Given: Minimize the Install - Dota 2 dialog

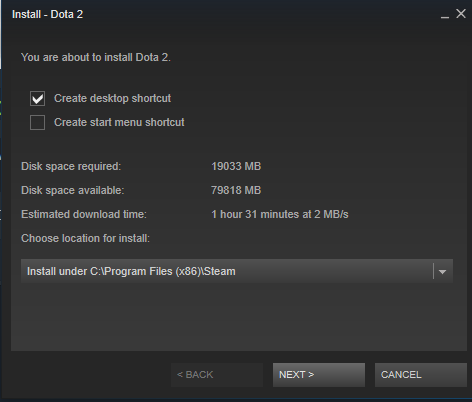Looking at the screenshot, I should click(445, 16).
